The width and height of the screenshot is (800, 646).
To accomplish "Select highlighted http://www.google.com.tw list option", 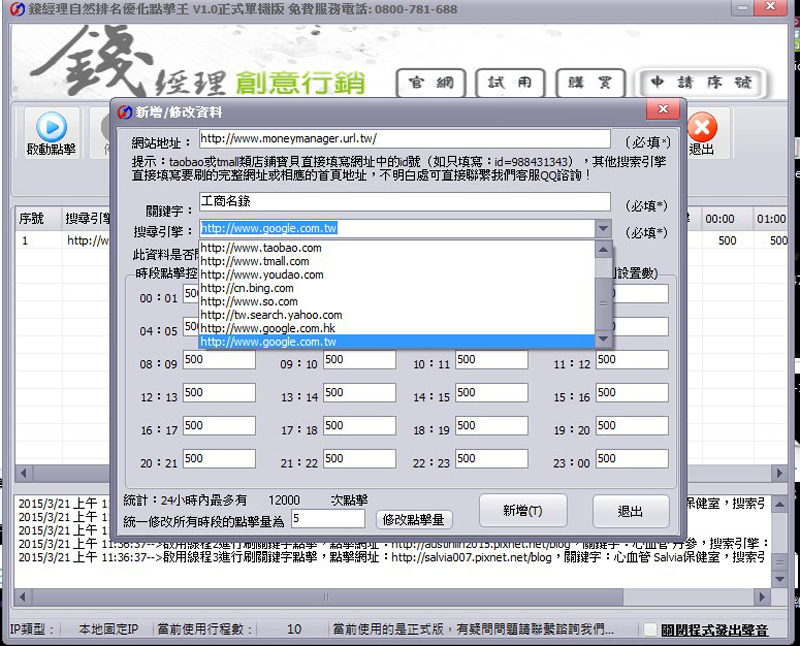I will tap(397, 341).
